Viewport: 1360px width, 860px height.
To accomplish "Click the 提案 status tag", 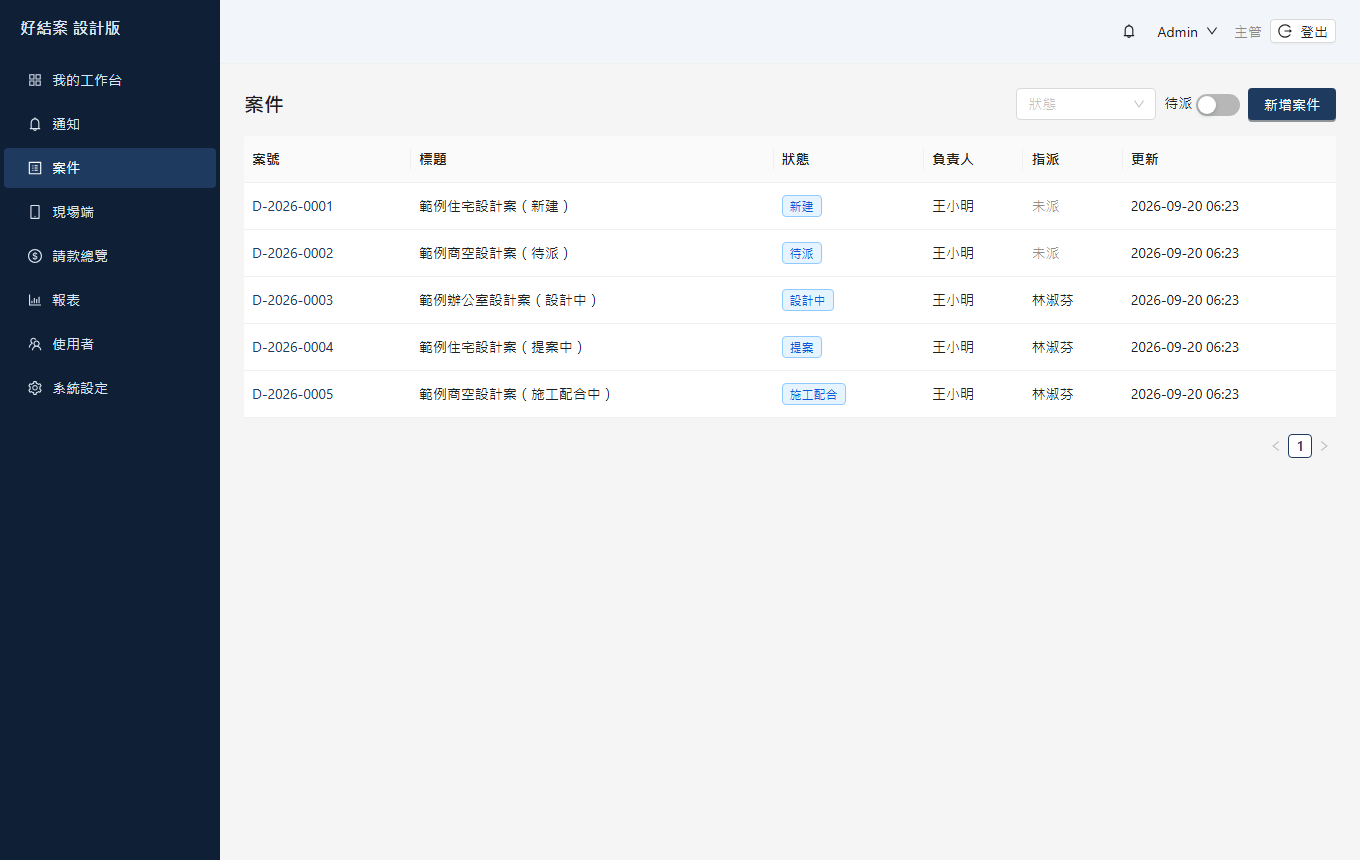I will tap(802, 347).
